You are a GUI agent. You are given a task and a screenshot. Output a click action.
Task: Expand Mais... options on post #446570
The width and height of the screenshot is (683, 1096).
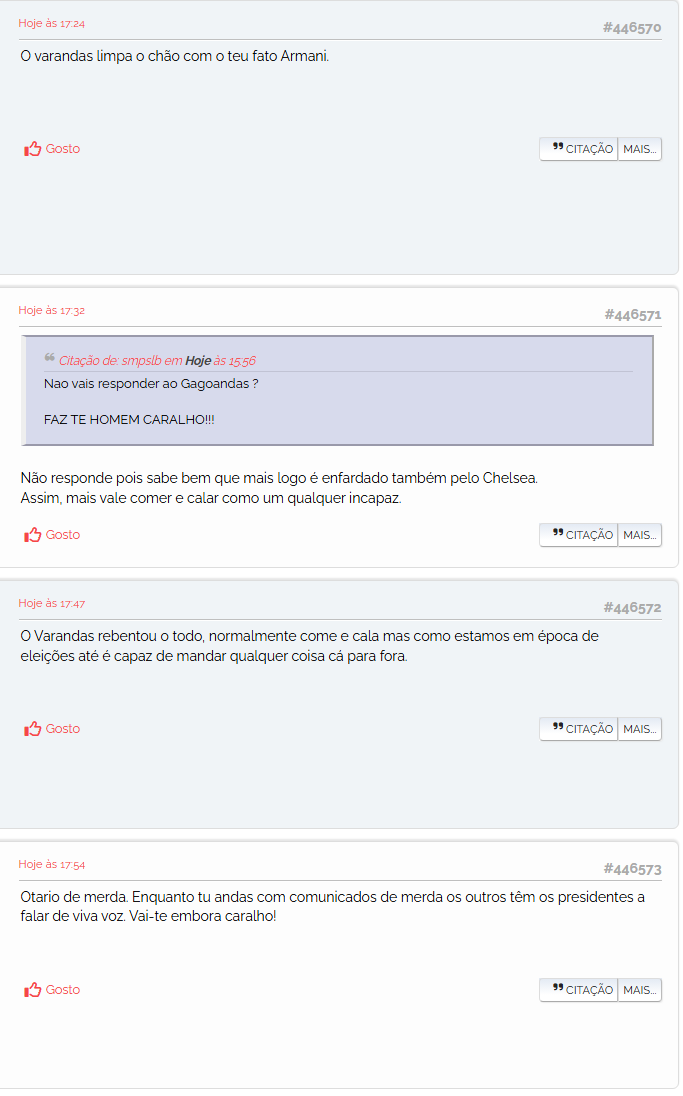640,149
